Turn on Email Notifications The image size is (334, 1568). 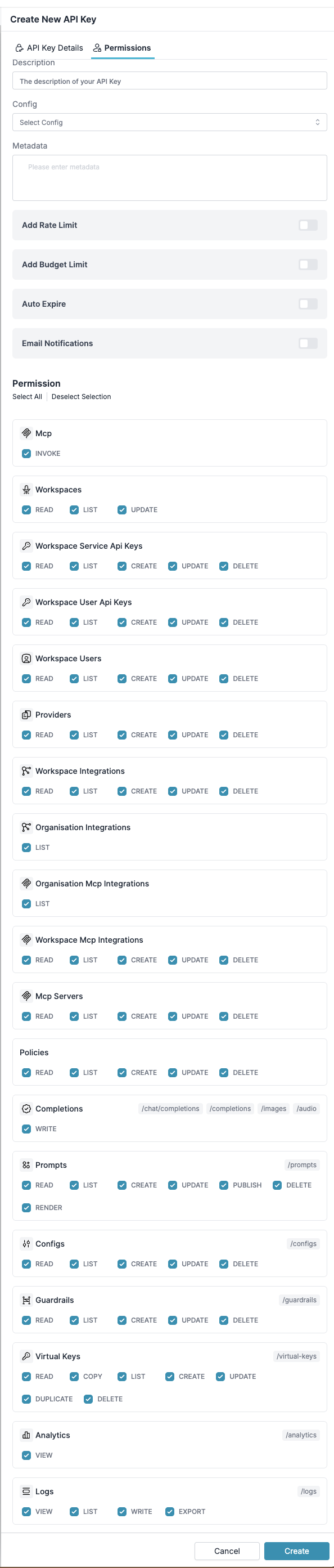point(308,343)
